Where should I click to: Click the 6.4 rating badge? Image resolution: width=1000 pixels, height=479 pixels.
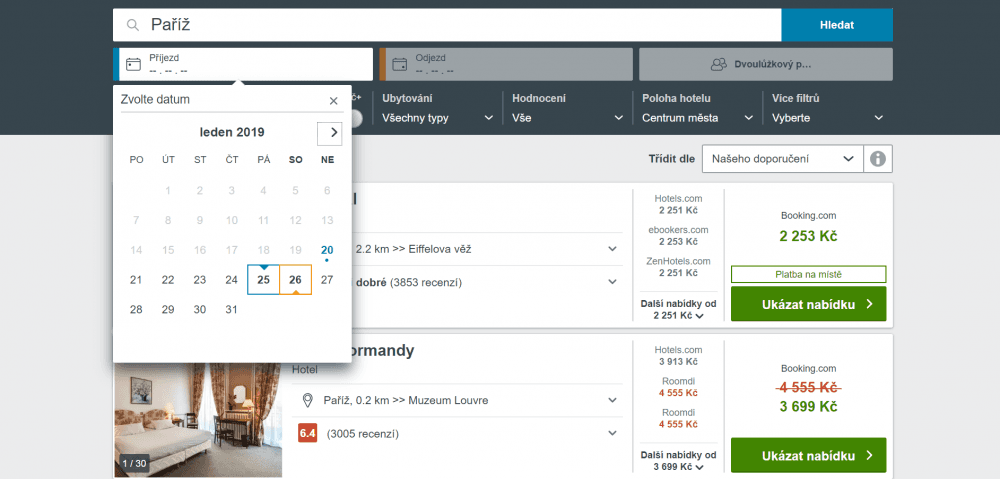(307, 433)
